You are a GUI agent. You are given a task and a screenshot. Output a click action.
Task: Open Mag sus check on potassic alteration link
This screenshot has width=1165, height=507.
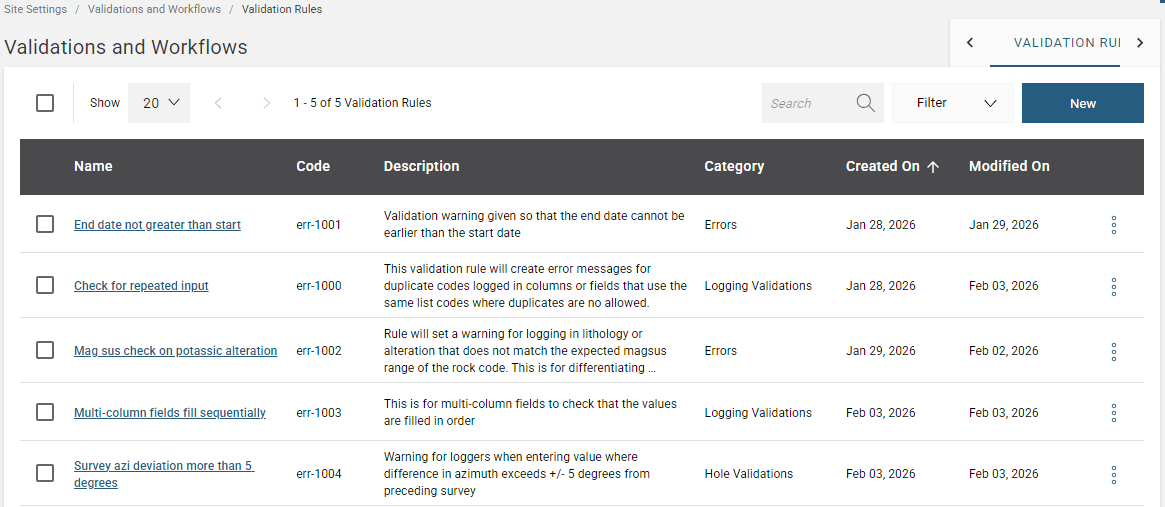coord(175,351)
